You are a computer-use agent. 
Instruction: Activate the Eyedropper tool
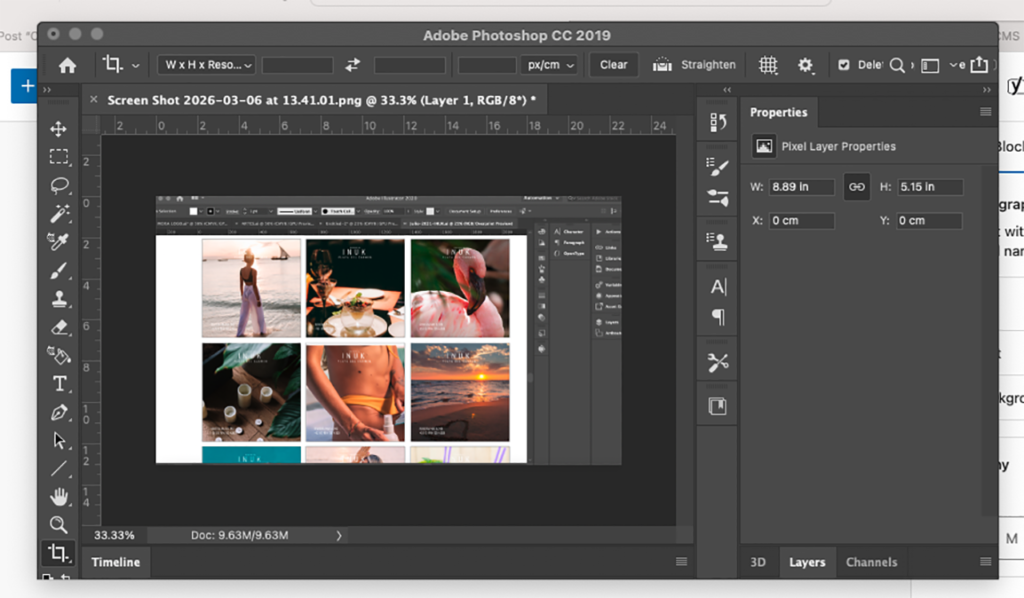[x=59, y=242]
